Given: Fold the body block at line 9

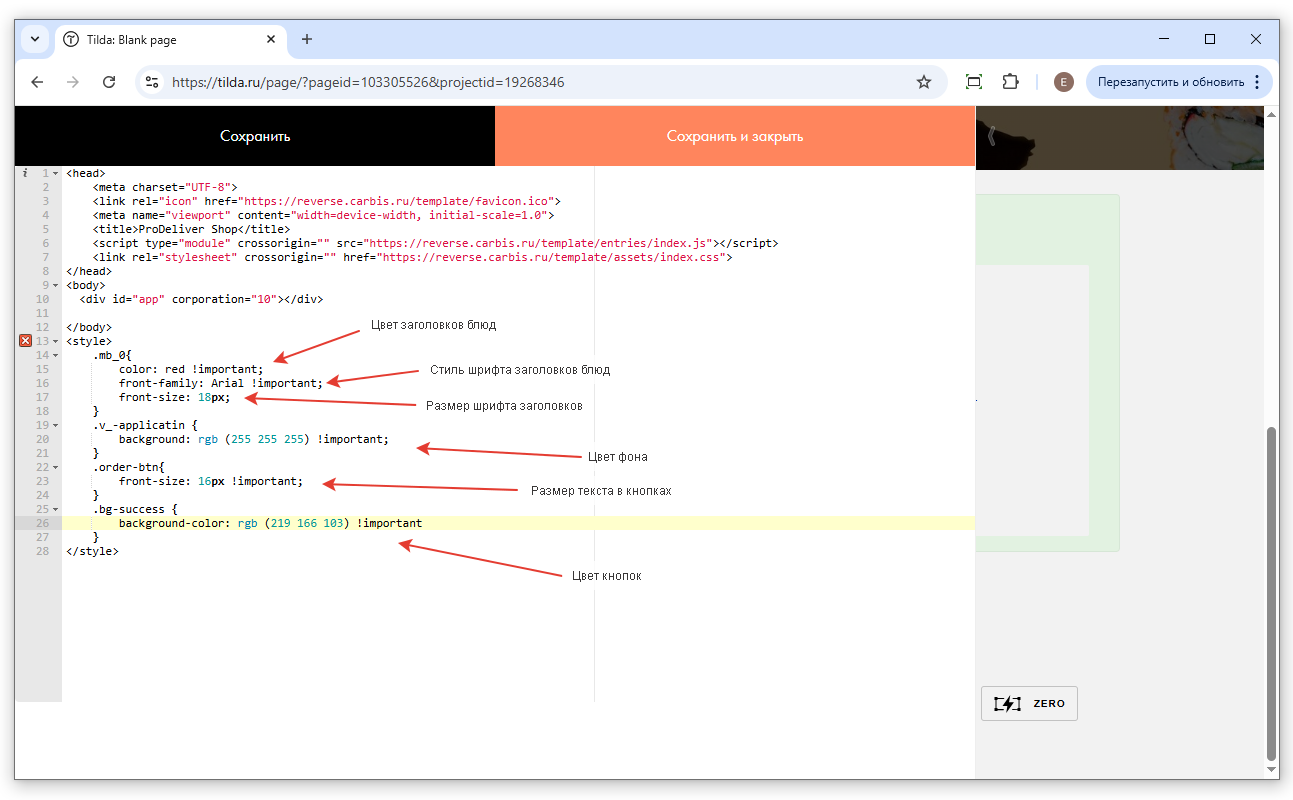Looking at the screenshot, I should tap(56, 286).
